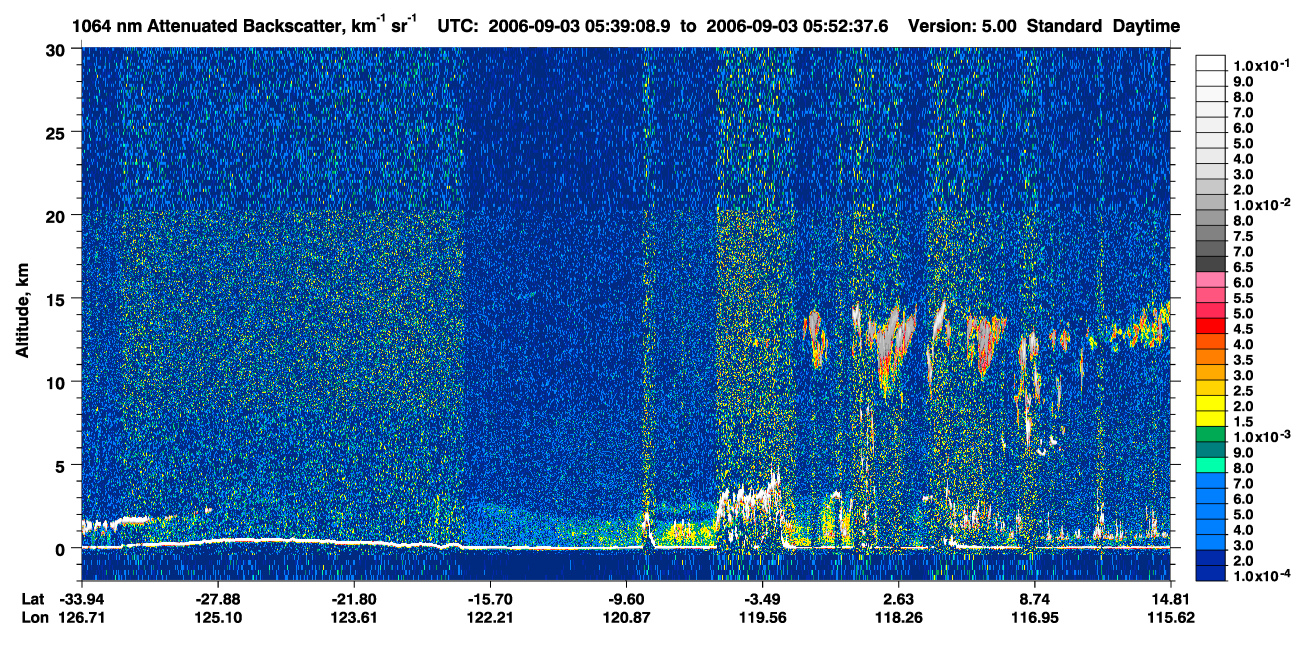
Task: Click latitude value '-15.70'
Action: tap(491, 599)
